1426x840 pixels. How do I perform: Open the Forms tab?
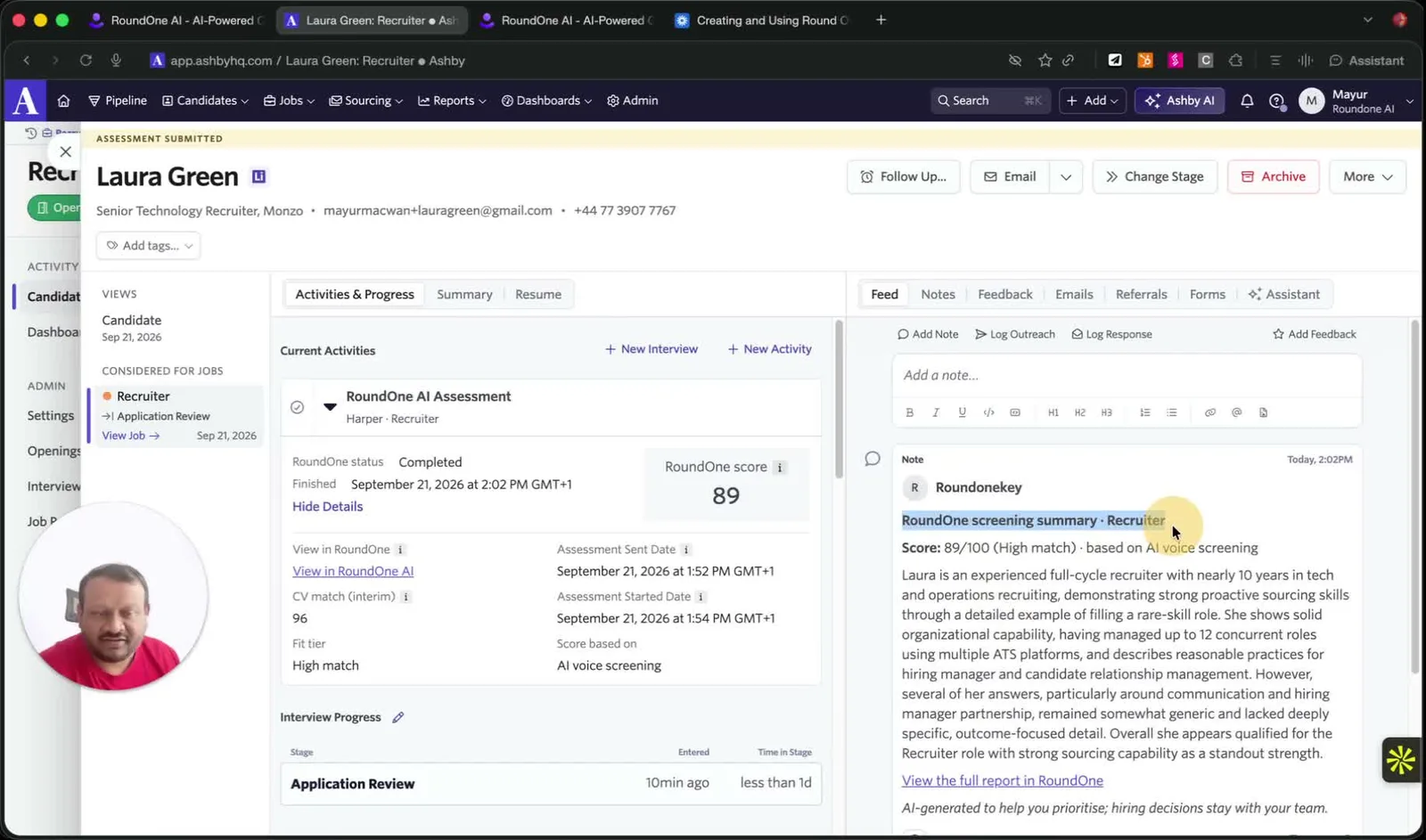point(1208,294)
